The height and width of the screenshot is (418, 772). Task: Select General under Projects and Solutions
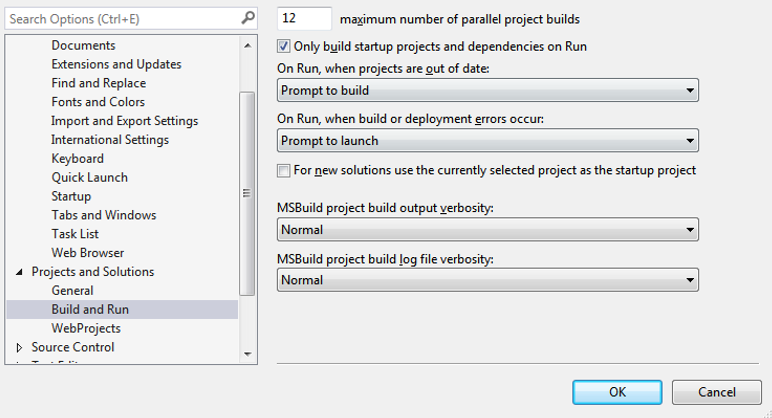point(72,290)
